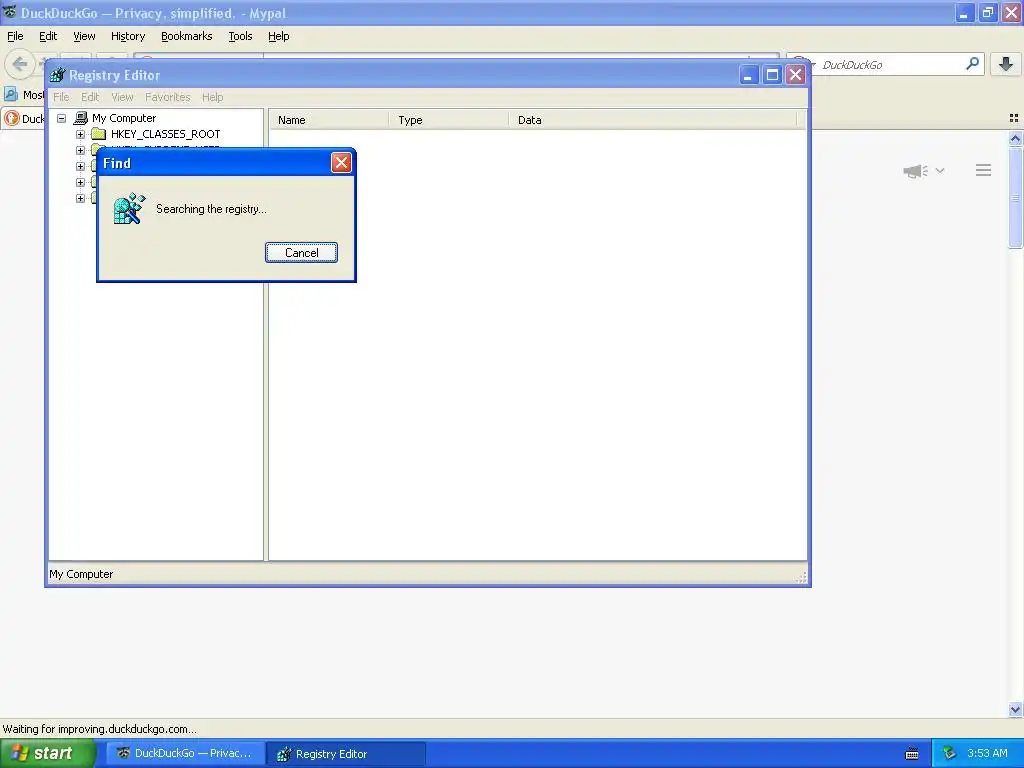Open Registry Editor View menu
Viewport: 1024px width, 768px height.
[122, 97]
